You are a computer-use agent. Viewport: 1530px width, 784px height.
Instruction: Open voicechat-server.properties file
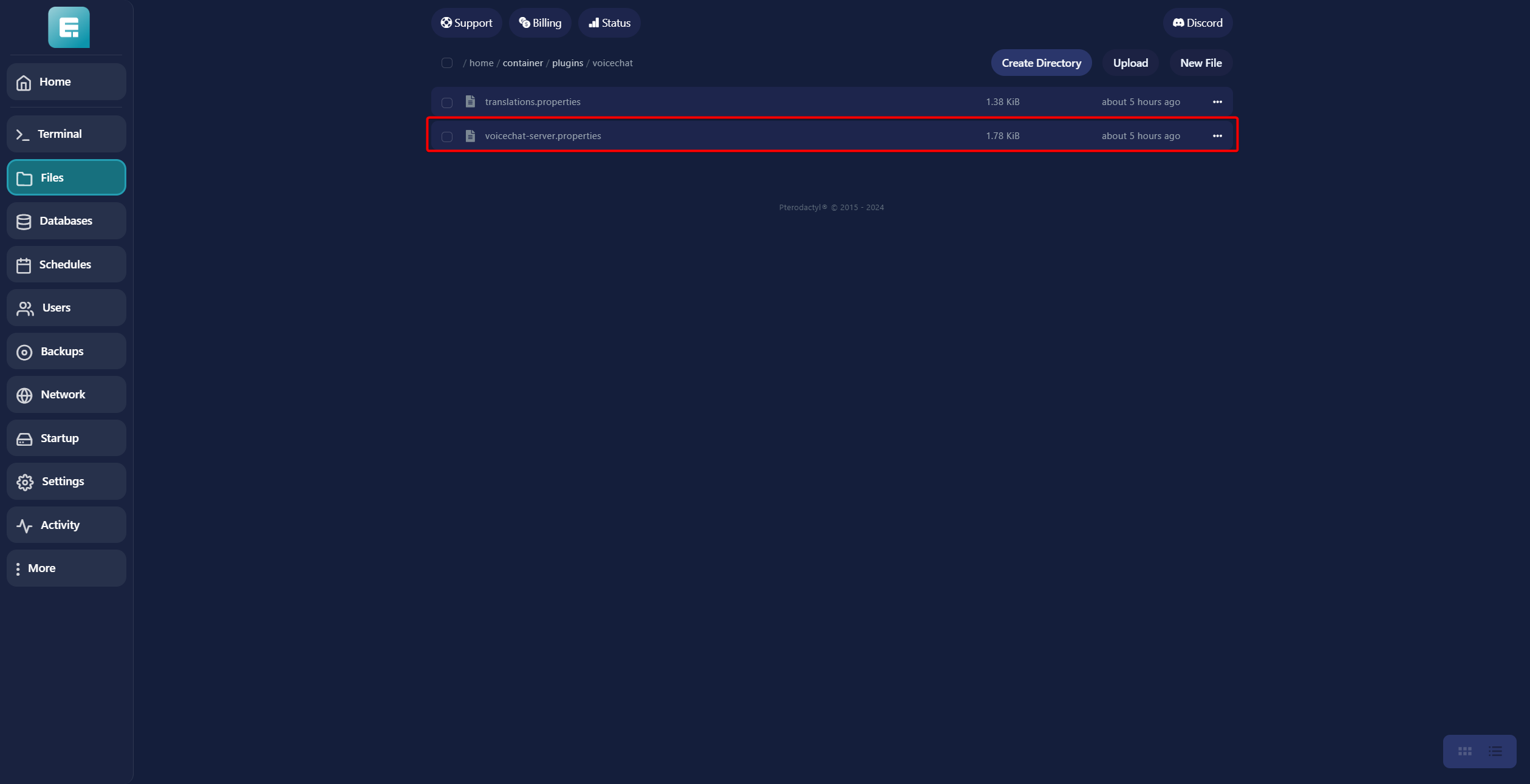coord(543,136)
